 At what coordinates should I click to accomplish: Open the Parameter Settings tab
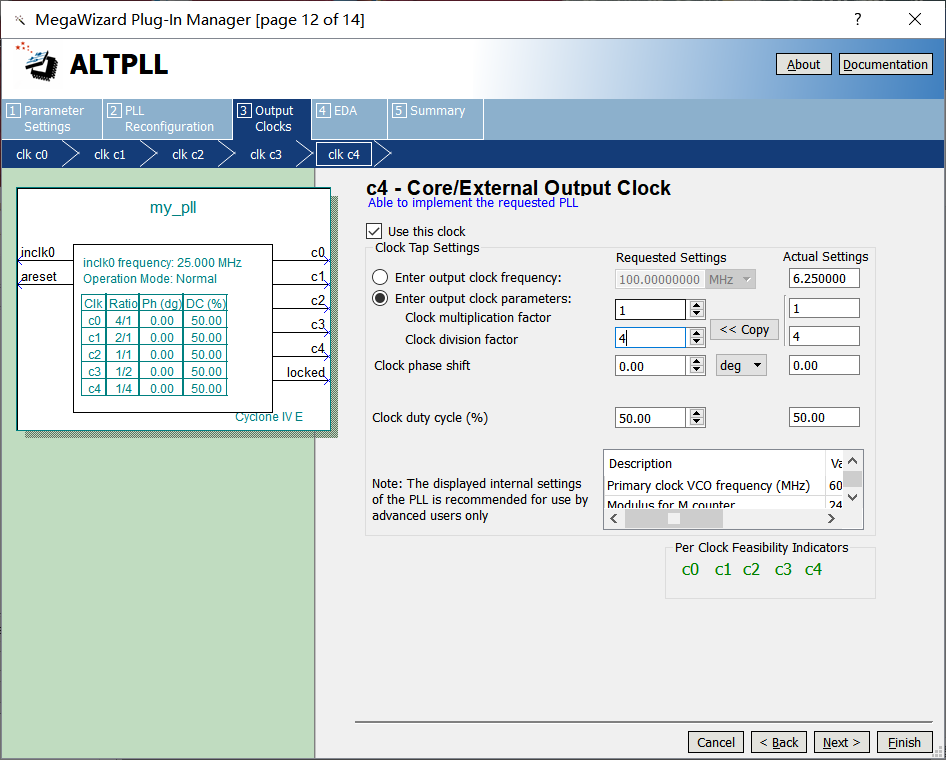(51, 119)
